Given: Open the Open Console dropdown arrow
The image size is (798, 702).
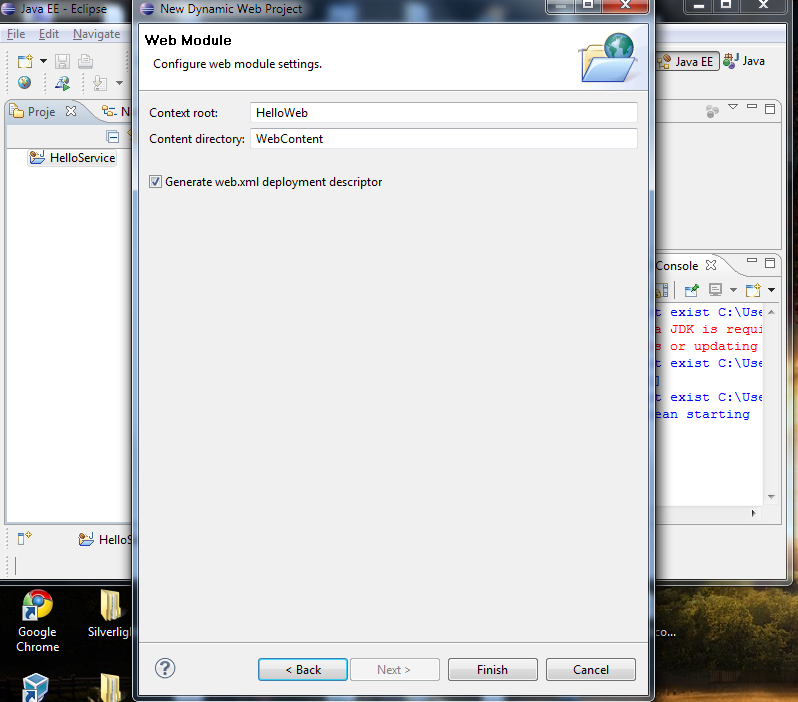Looking at the screenshot, I should tap(771, 290).
